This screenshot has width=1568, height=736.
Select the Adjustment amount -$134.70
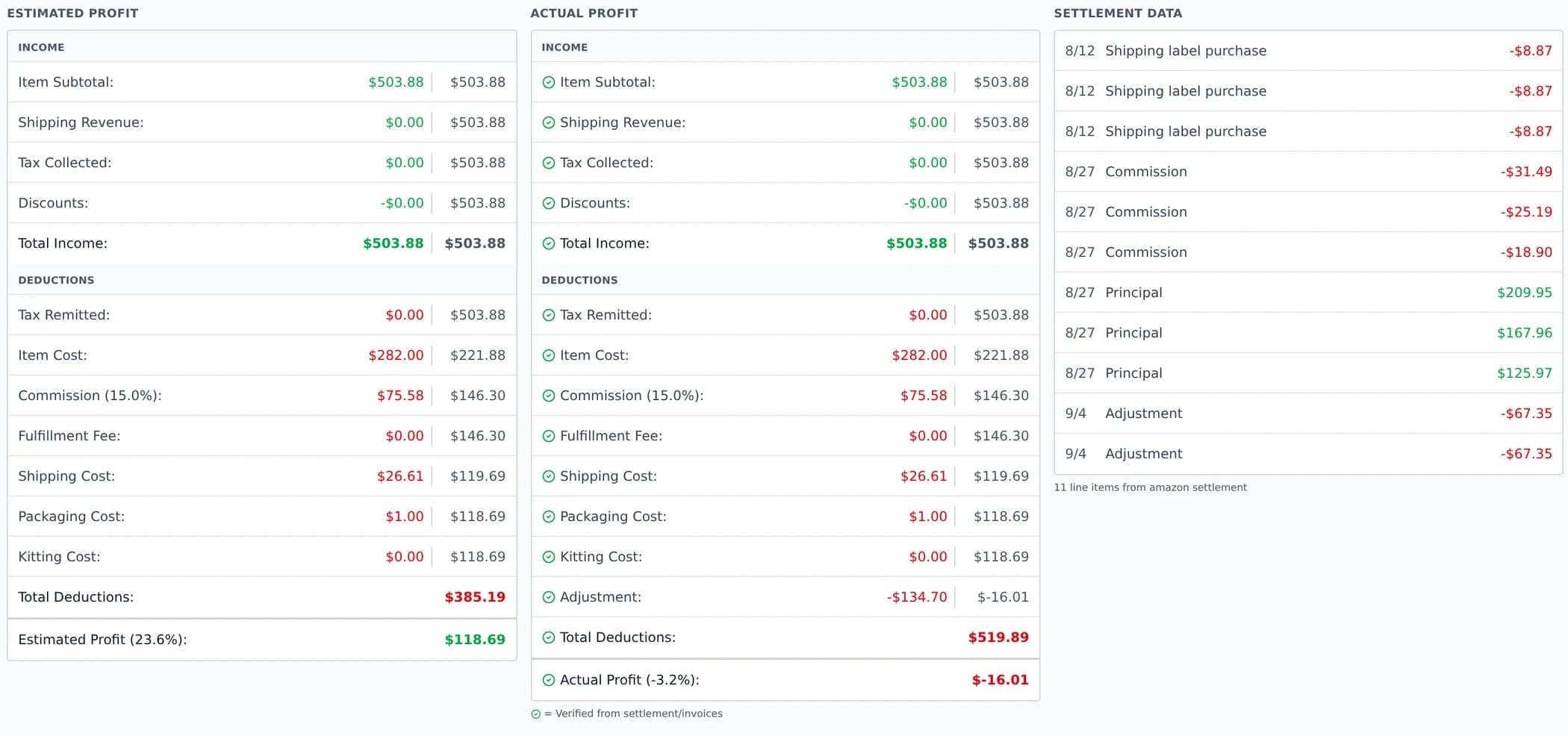[917, 597]
